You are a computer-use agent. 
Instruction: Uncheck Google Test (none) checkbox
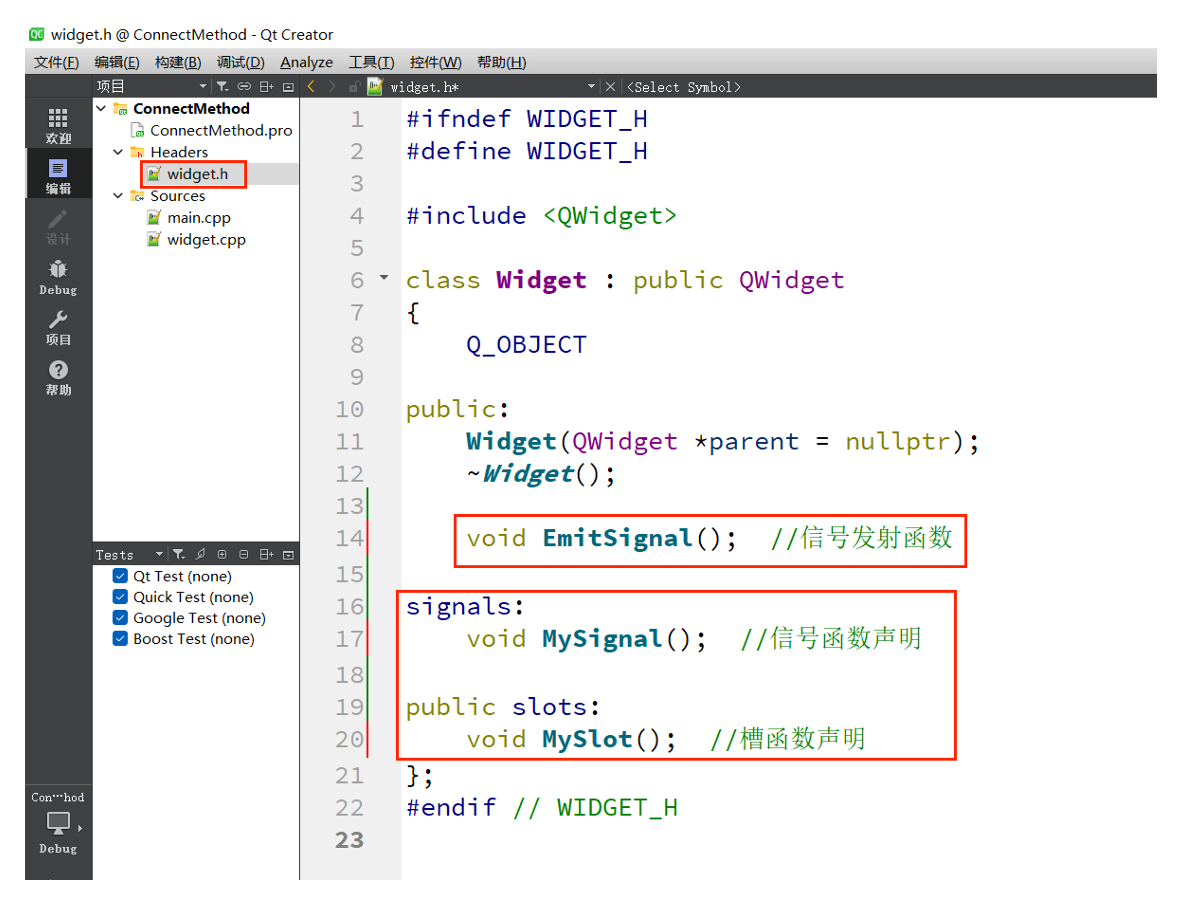pos(120,617)
